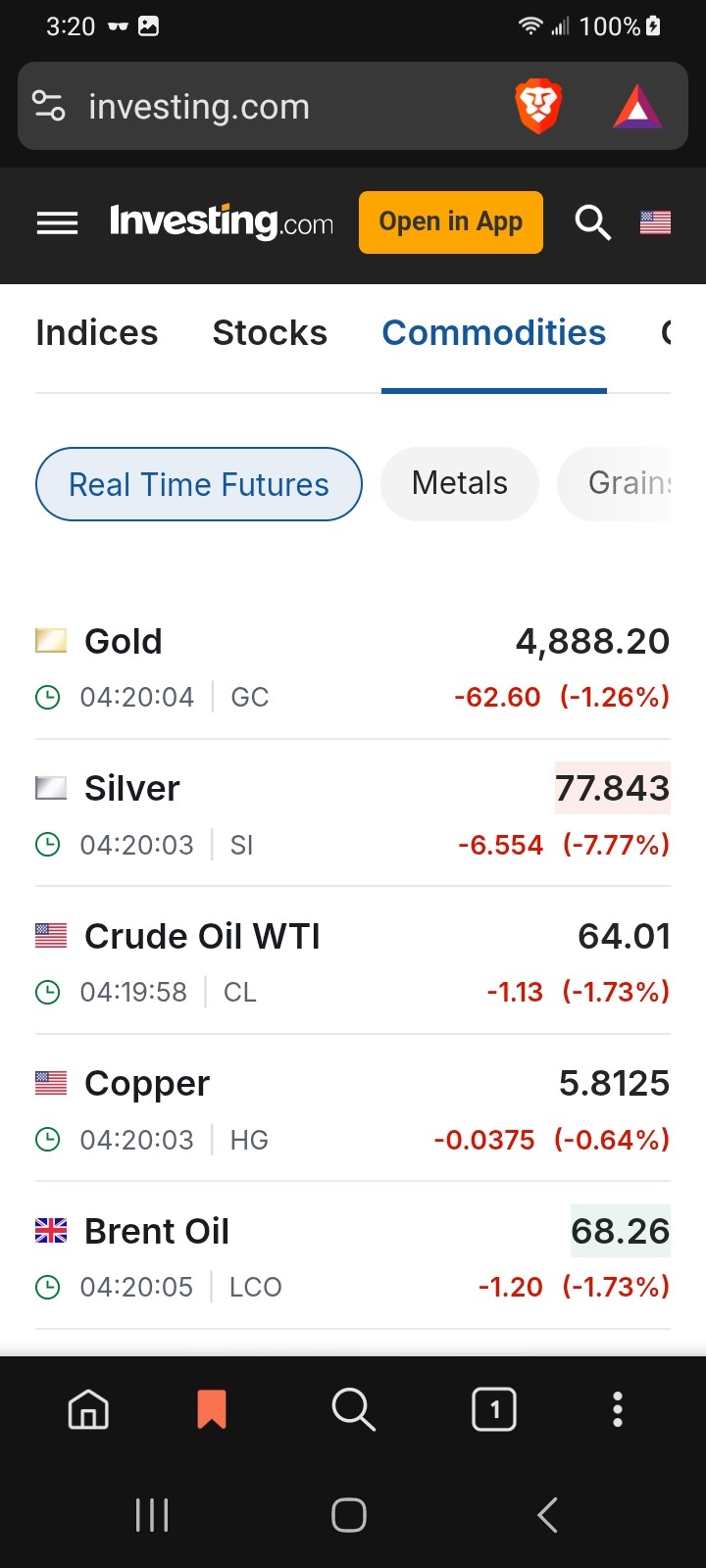
Task: Tap the Investing.com search magnifier icon
Action: pos(592,222)
